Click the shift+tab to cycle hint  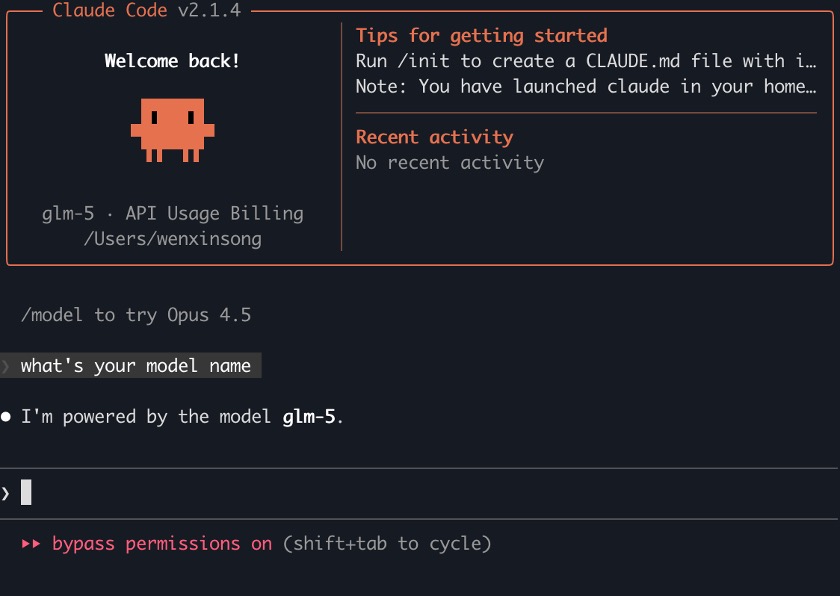pyautogui.click(x=387, y=544)
